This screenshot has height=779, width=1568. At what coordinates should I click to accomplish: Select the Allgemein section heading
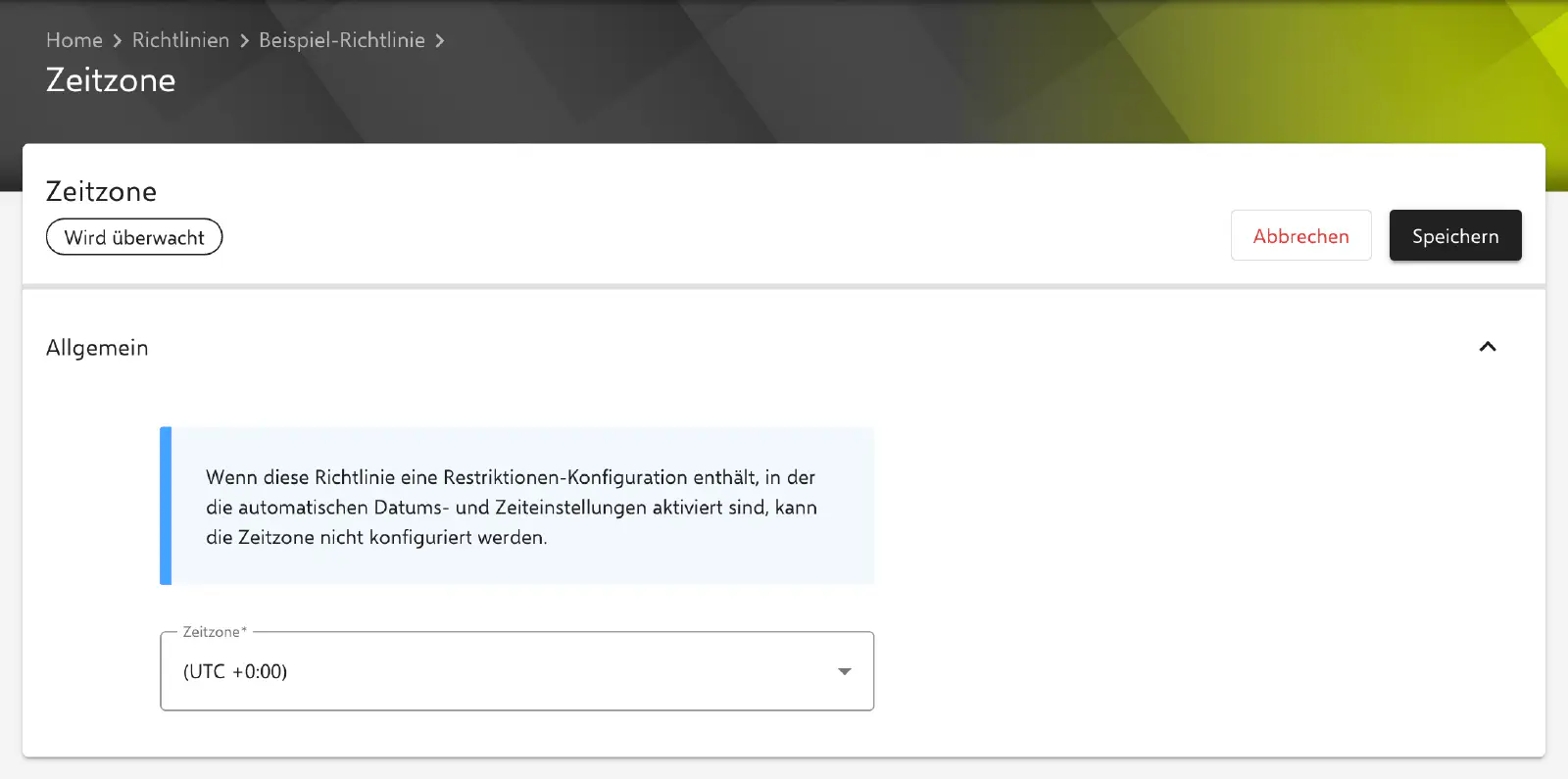[97, 348]
